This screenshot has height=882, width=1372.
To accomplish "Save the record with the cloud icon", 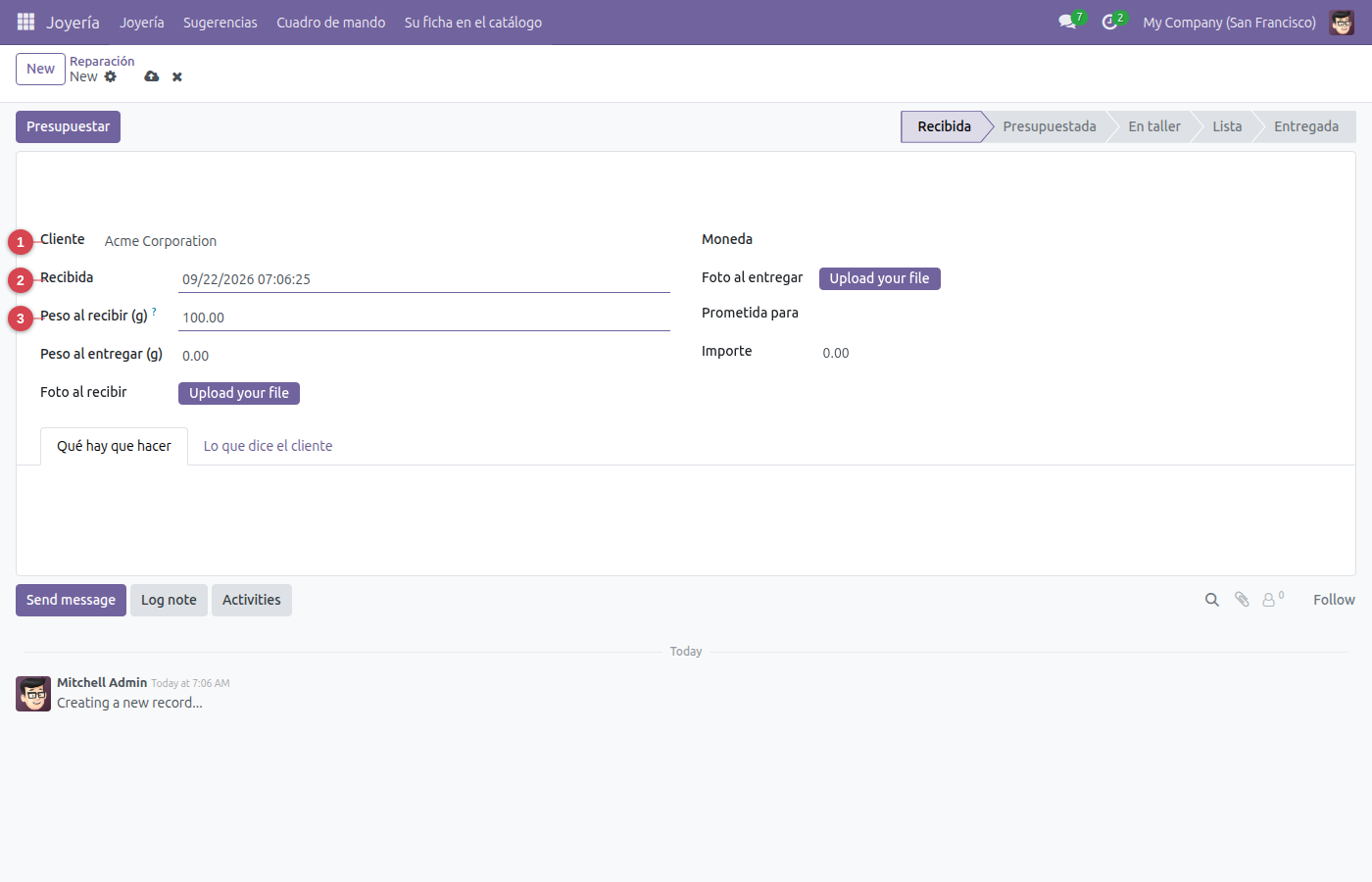I will click(152, 76).
